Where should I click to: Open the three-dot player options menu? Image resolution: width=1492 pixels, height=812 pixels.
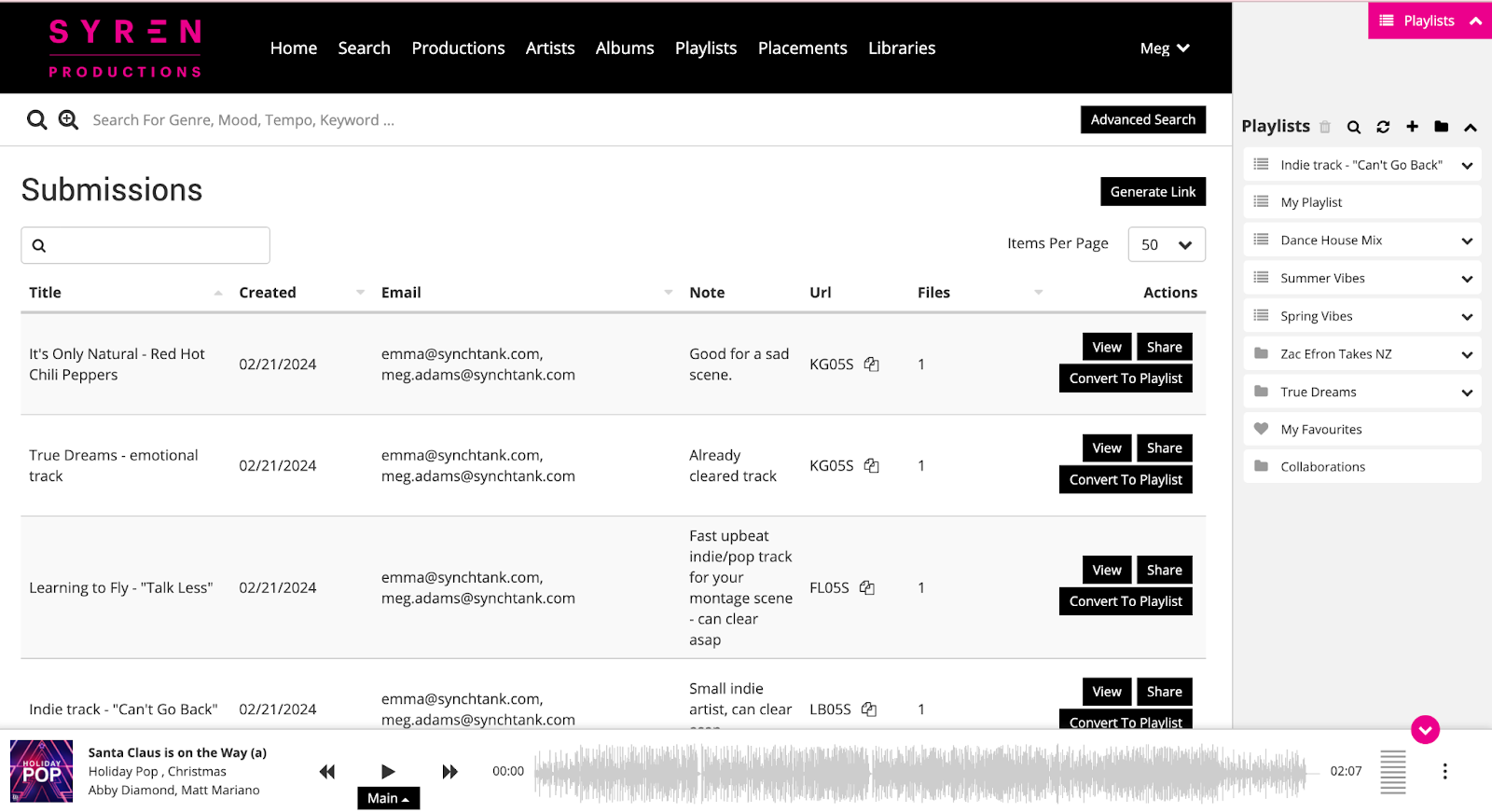coord(1444,771)
